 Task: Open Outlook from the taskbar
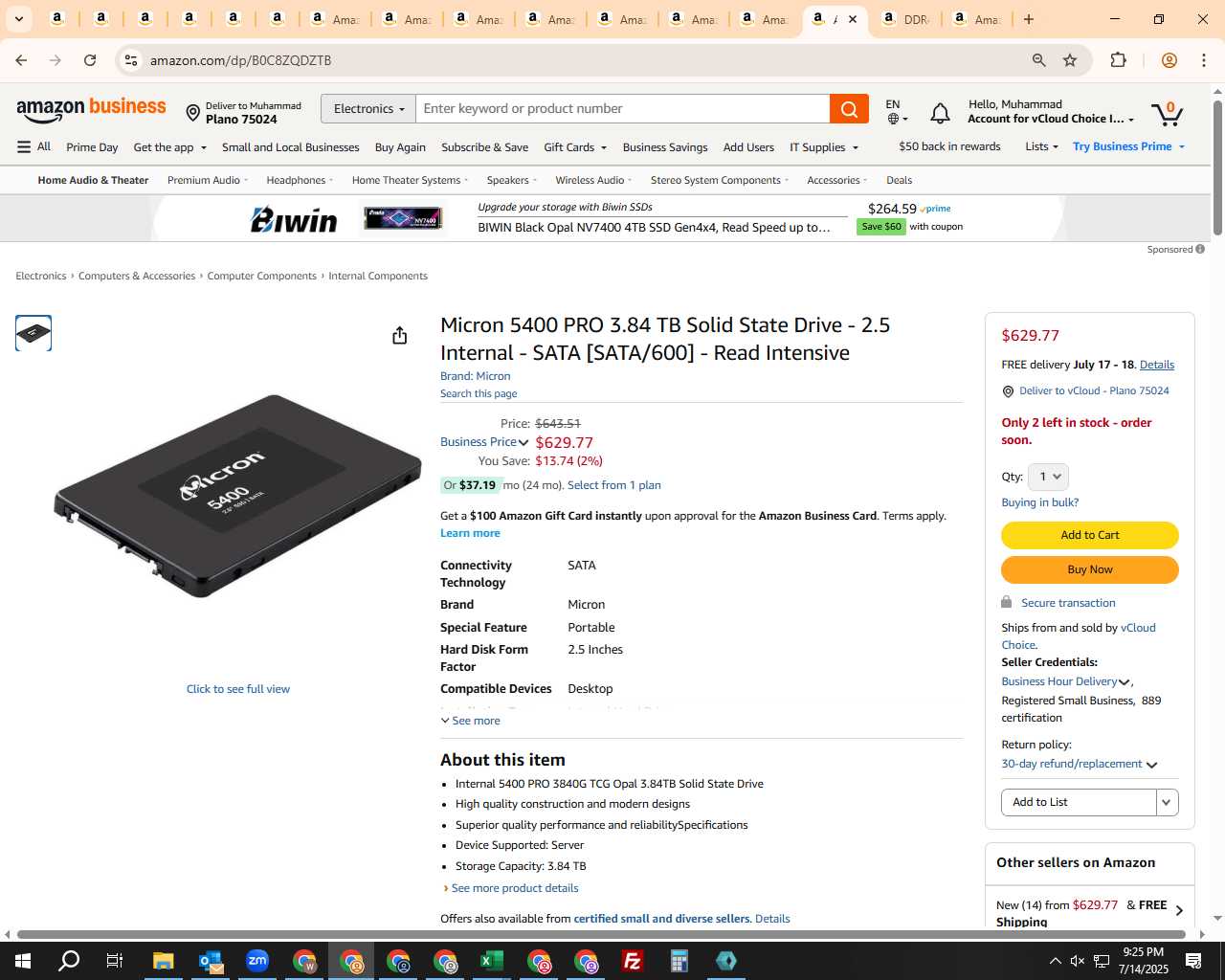pos(211,961)
